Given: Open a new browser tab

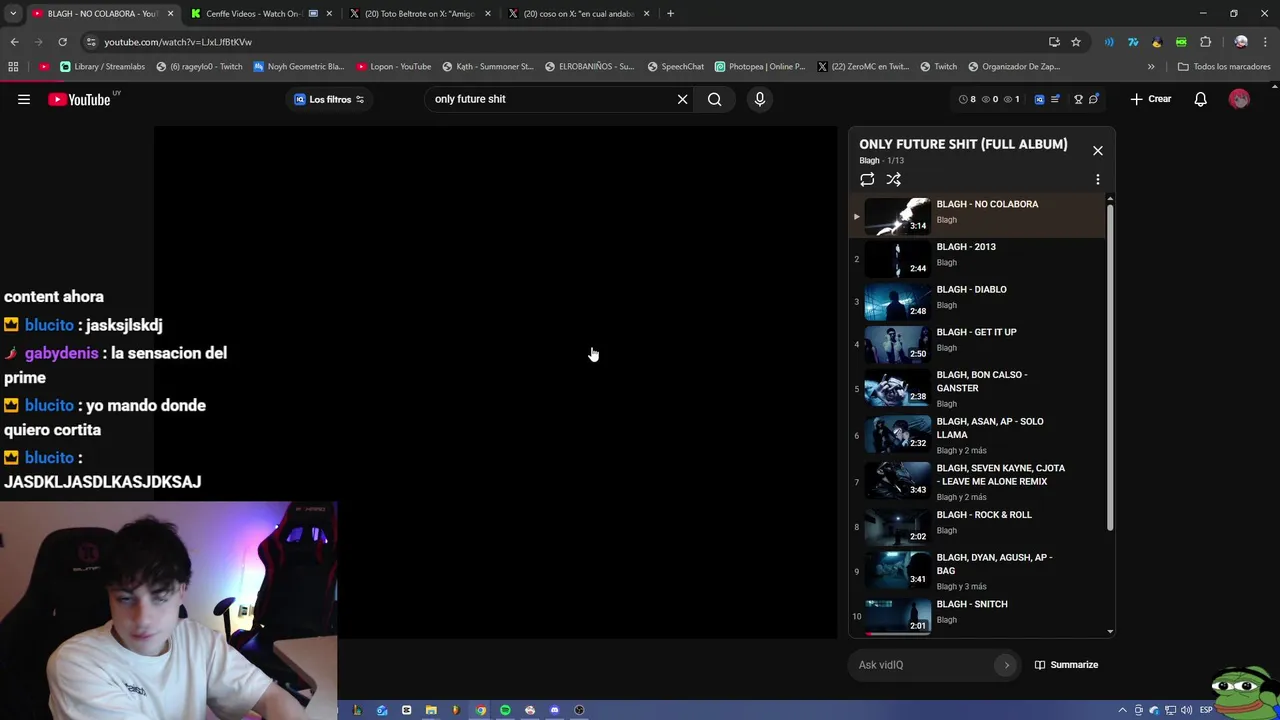Looking at the screenshot, I should 670,14.
